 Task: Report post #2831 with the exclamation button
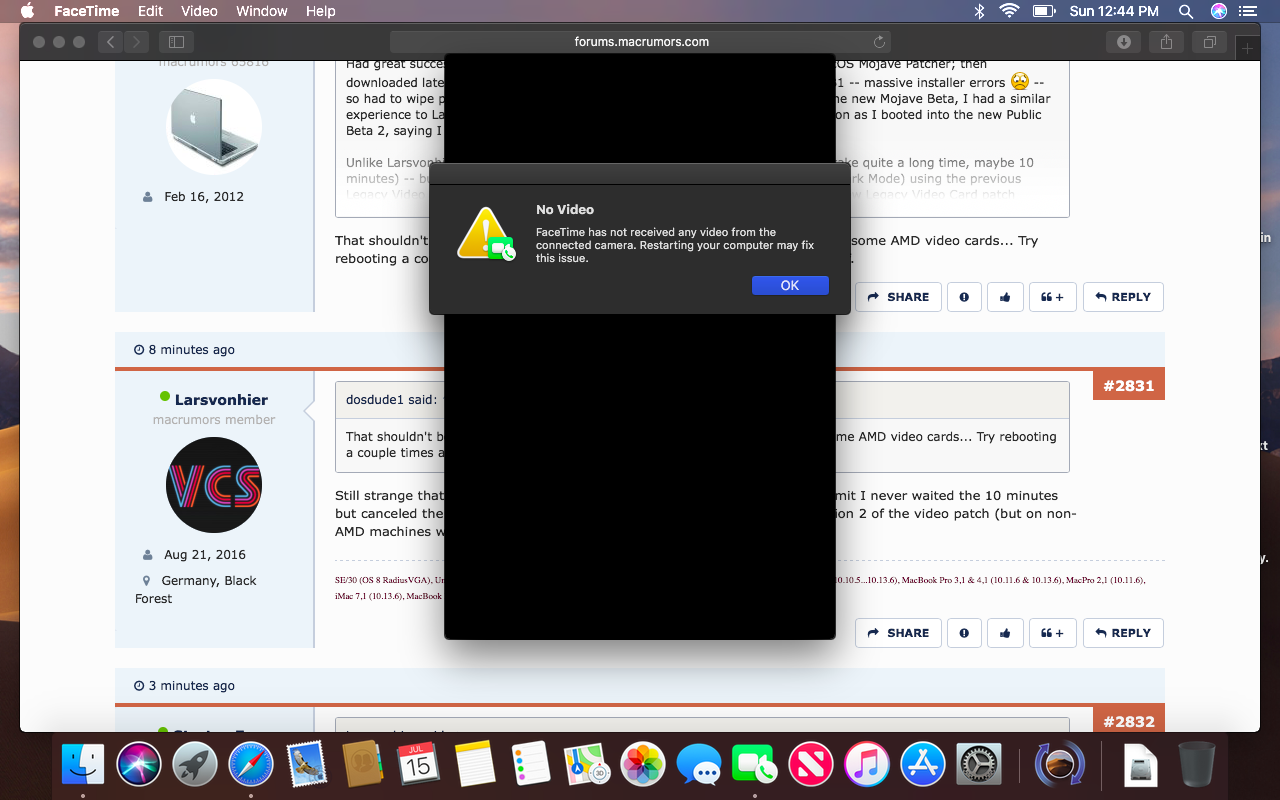(964, 633)
